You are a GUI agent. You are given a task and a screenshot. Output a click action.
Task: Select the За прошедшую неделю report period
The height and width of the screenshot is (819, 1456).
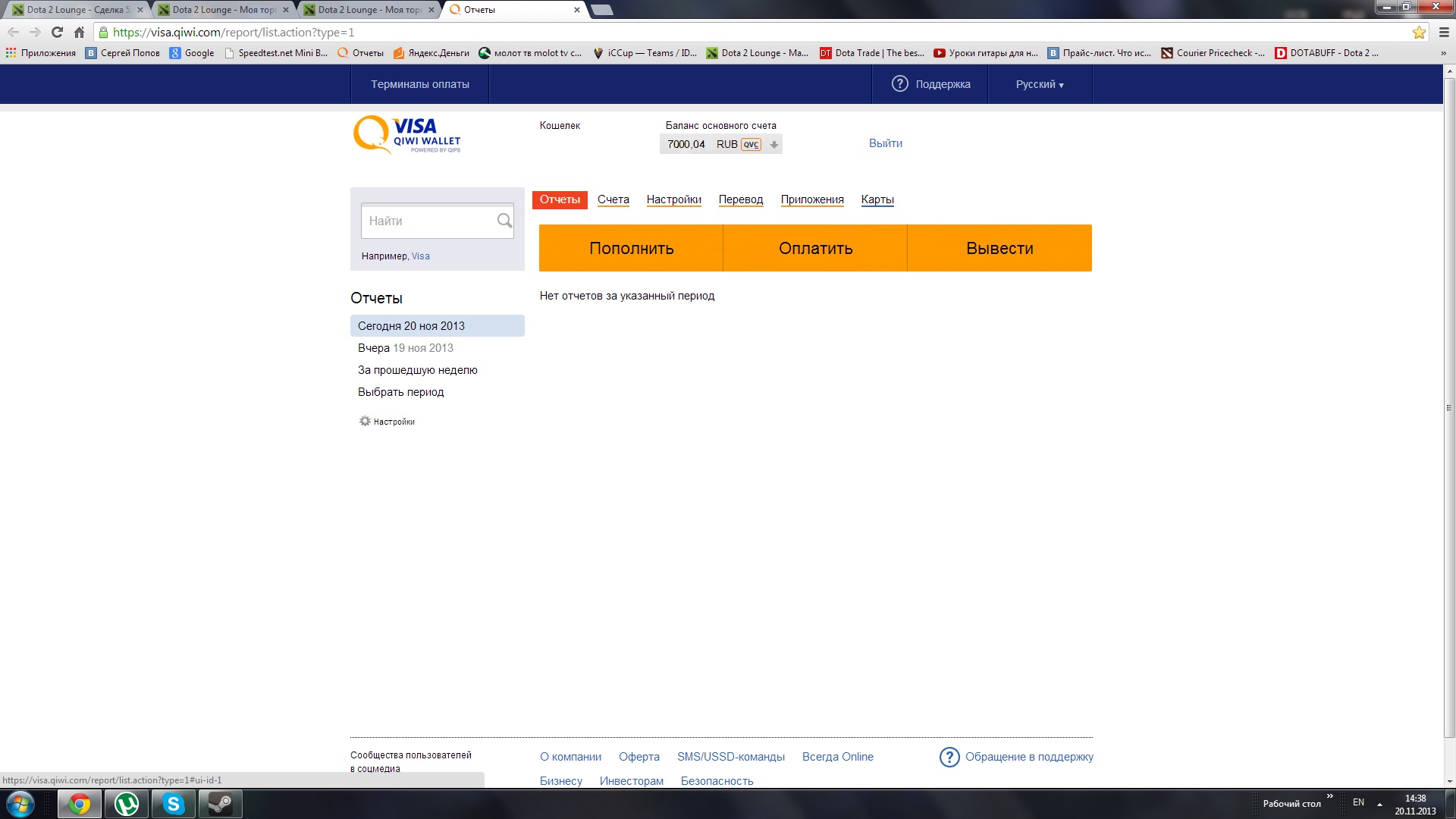417,370
